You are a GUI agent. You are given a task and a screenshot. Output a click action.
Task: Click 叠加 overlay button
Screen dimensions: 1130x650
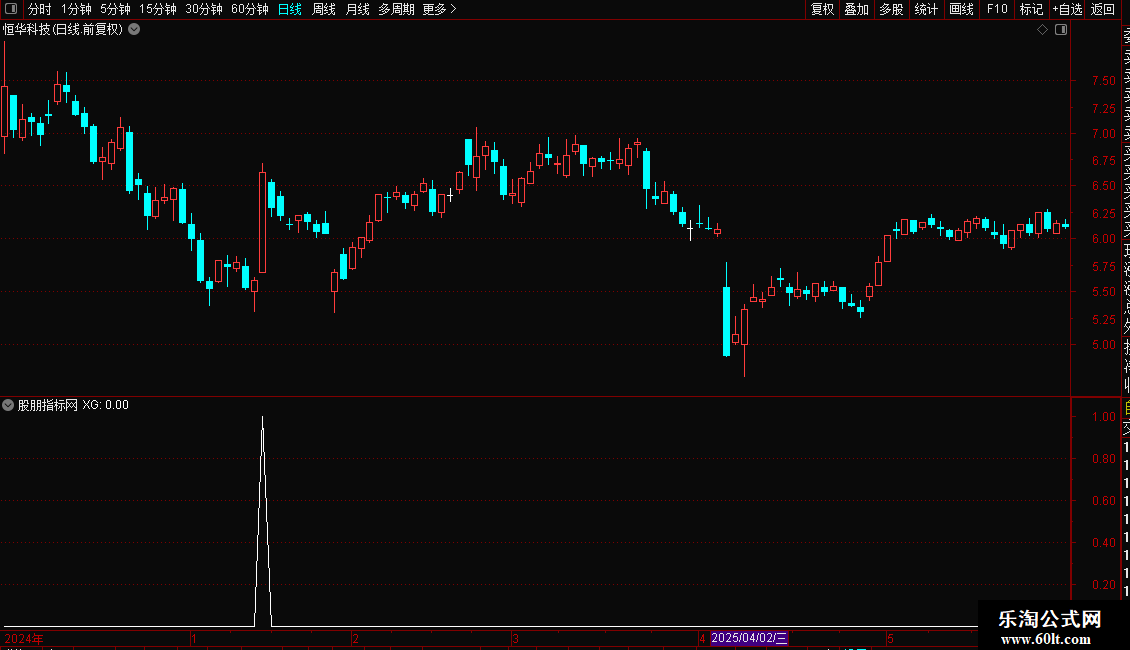tap(857, 9)
